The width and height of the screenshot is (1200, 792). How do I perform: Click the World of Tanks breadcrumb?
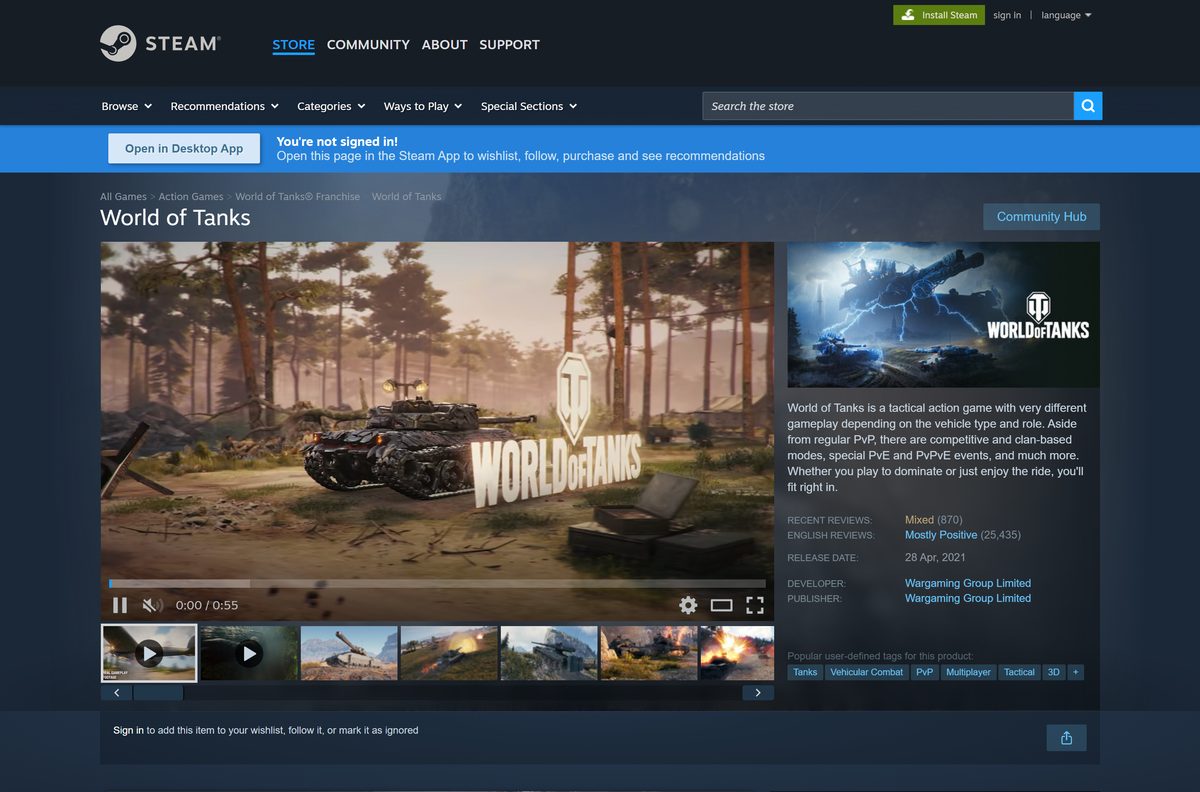point(406,197)
